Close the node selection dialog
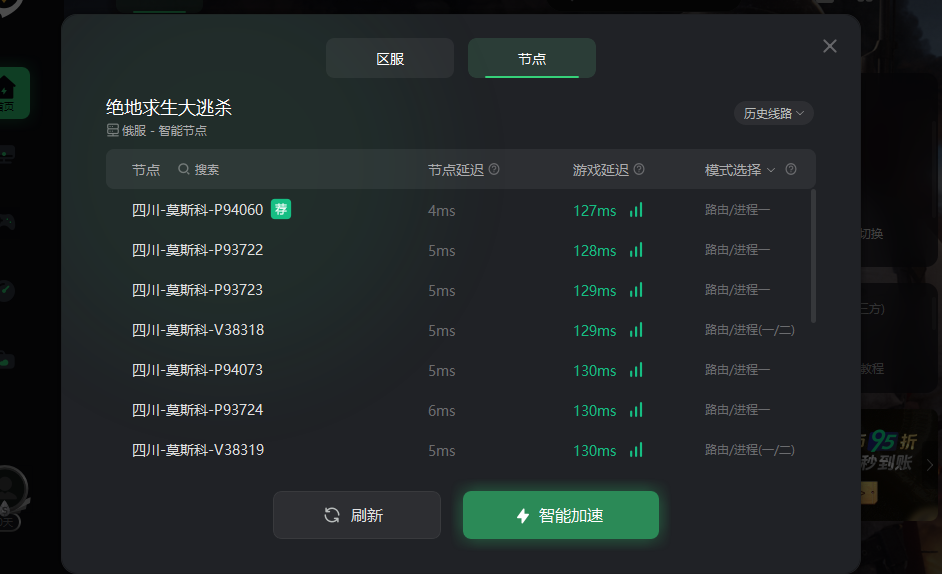 pos(830,46)
